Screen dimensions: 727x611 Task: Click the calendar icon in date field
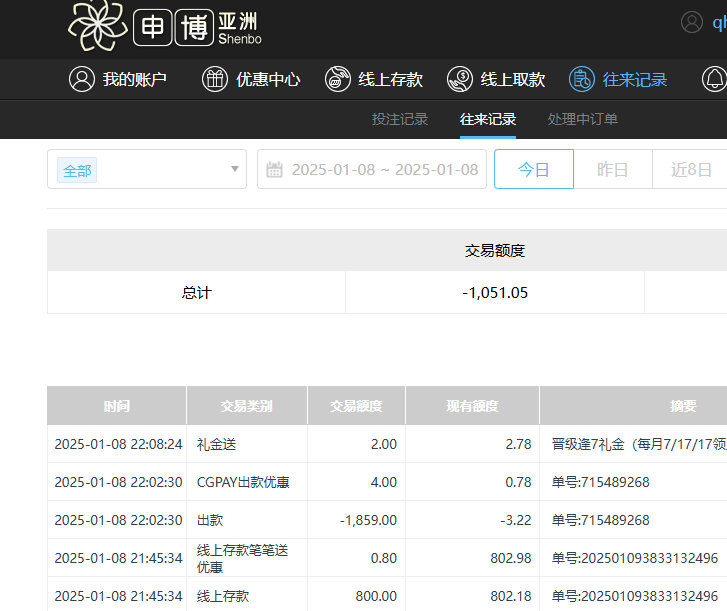point(275,169)
